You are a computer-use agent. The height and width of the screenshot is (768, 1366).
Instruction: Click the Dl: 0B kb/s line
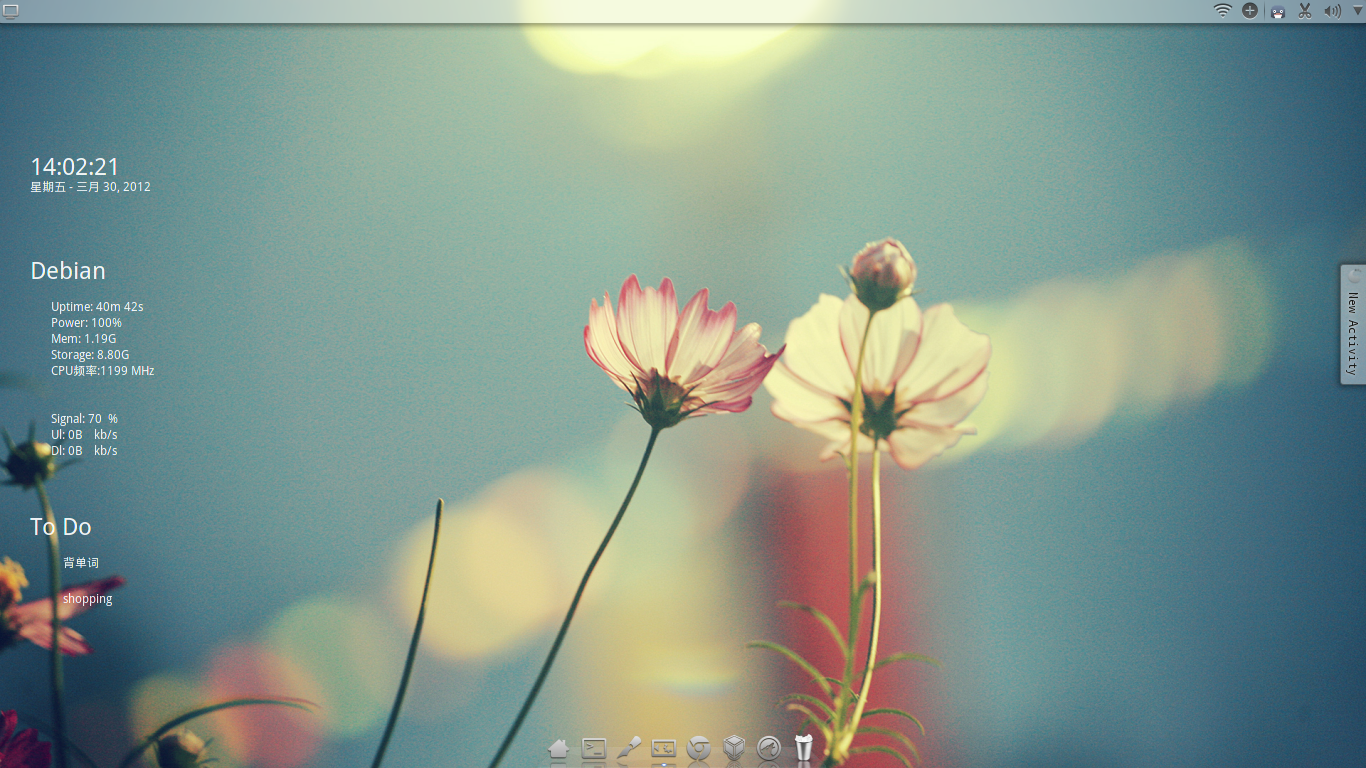85,451
